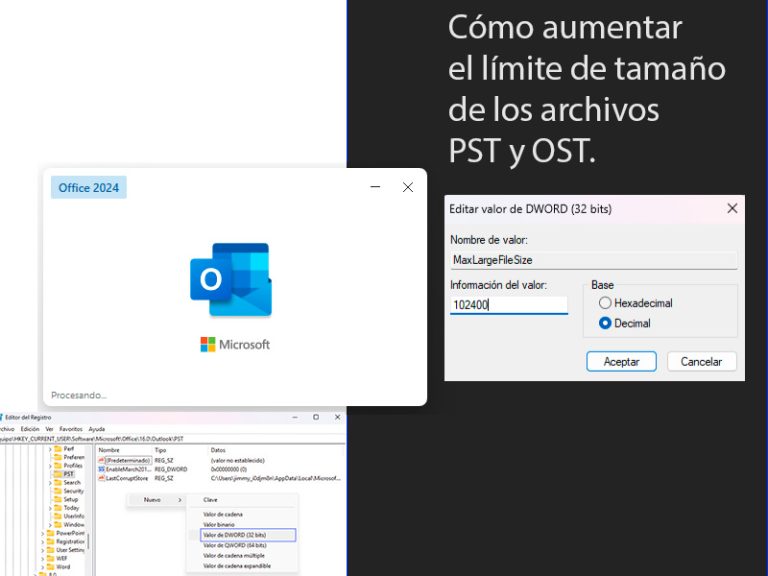Image resolution: width=768 pixels, height=576 pixels.
Task: Choose Valor de cadena múltiple
Action: click(x=242, y=555)
